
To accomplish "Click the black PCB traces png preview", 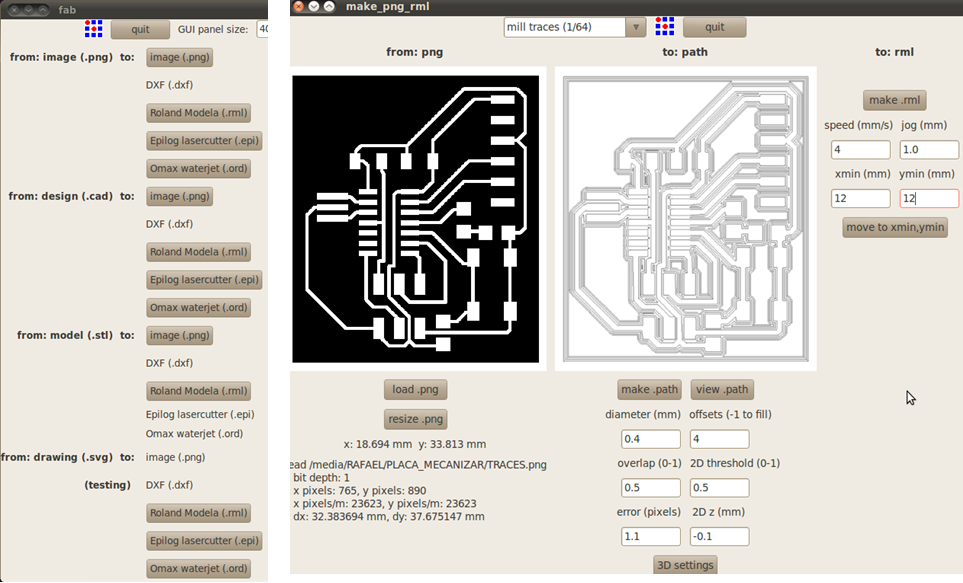I will pos(416,219).
